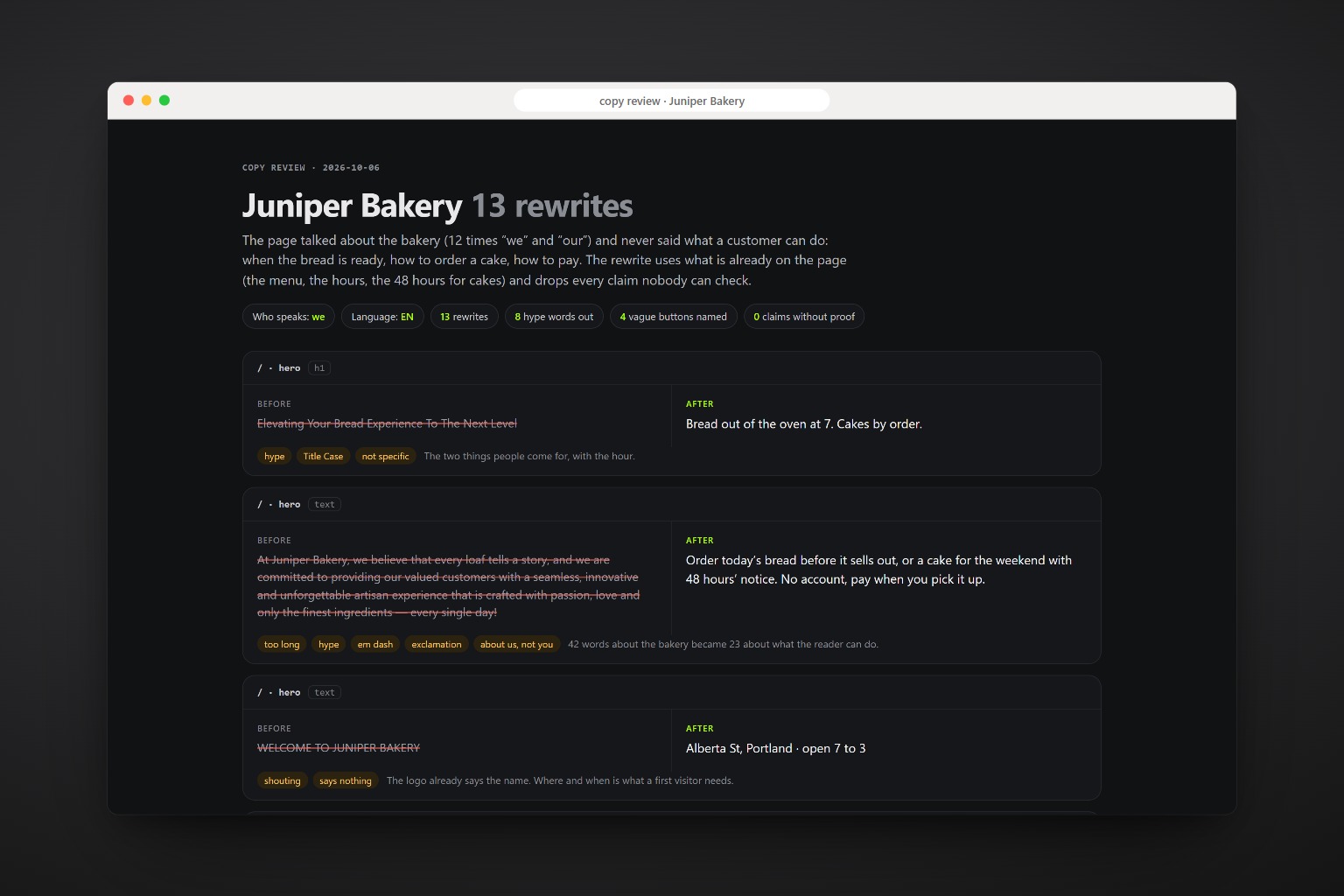Image resolution: width=1344 pixels, height=896 pixels.
Task: Click the yellow minimize window dot
Action: click(146, 101)
